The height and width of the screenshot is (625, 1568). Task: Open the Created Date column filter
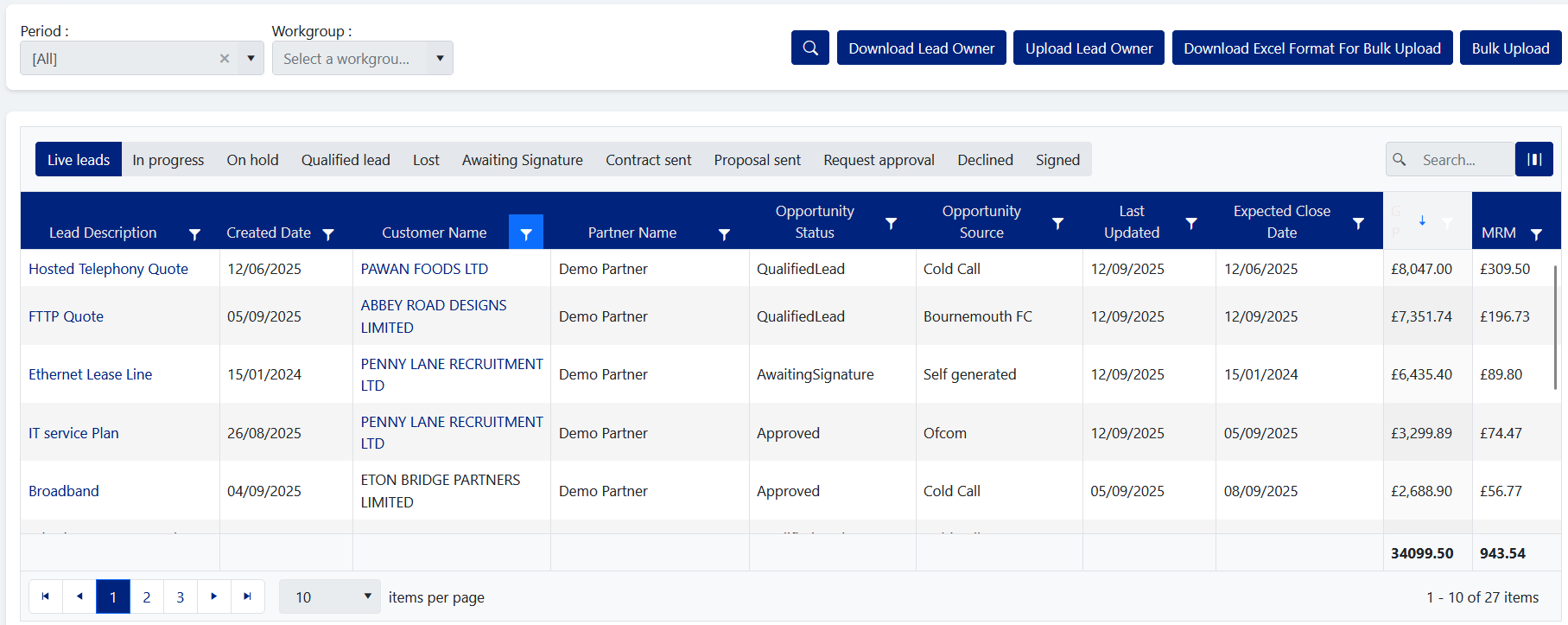[x=328, y=234]
